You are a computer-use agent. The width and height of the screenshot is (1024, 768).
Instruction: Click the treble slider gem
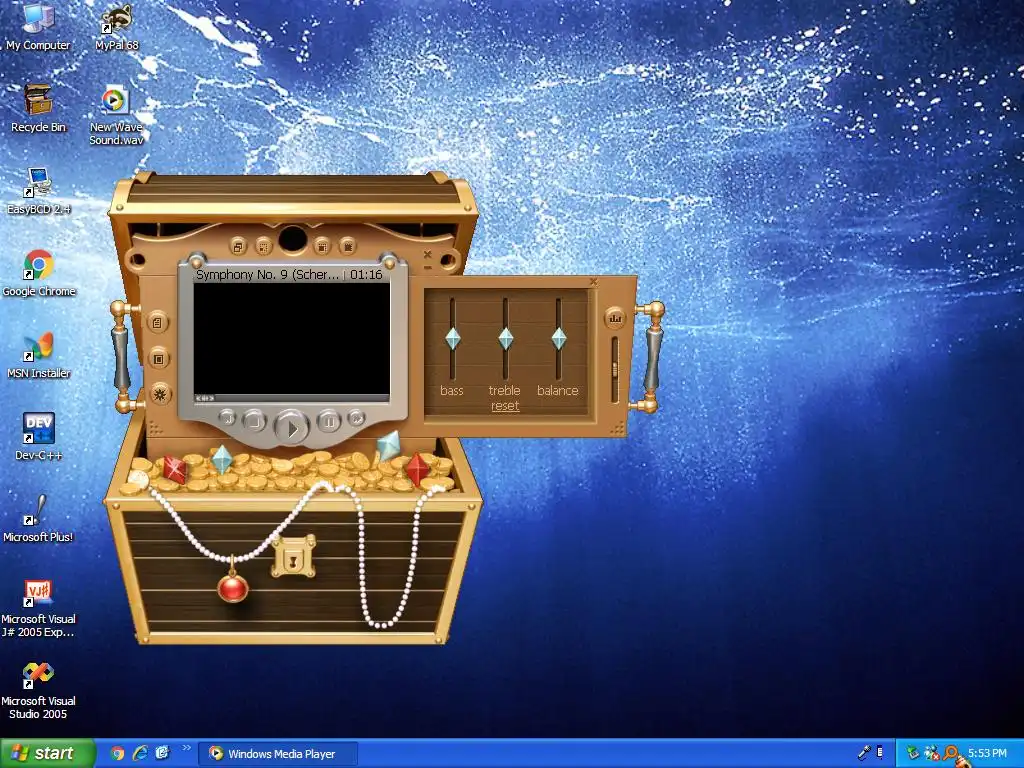[505, 339]
